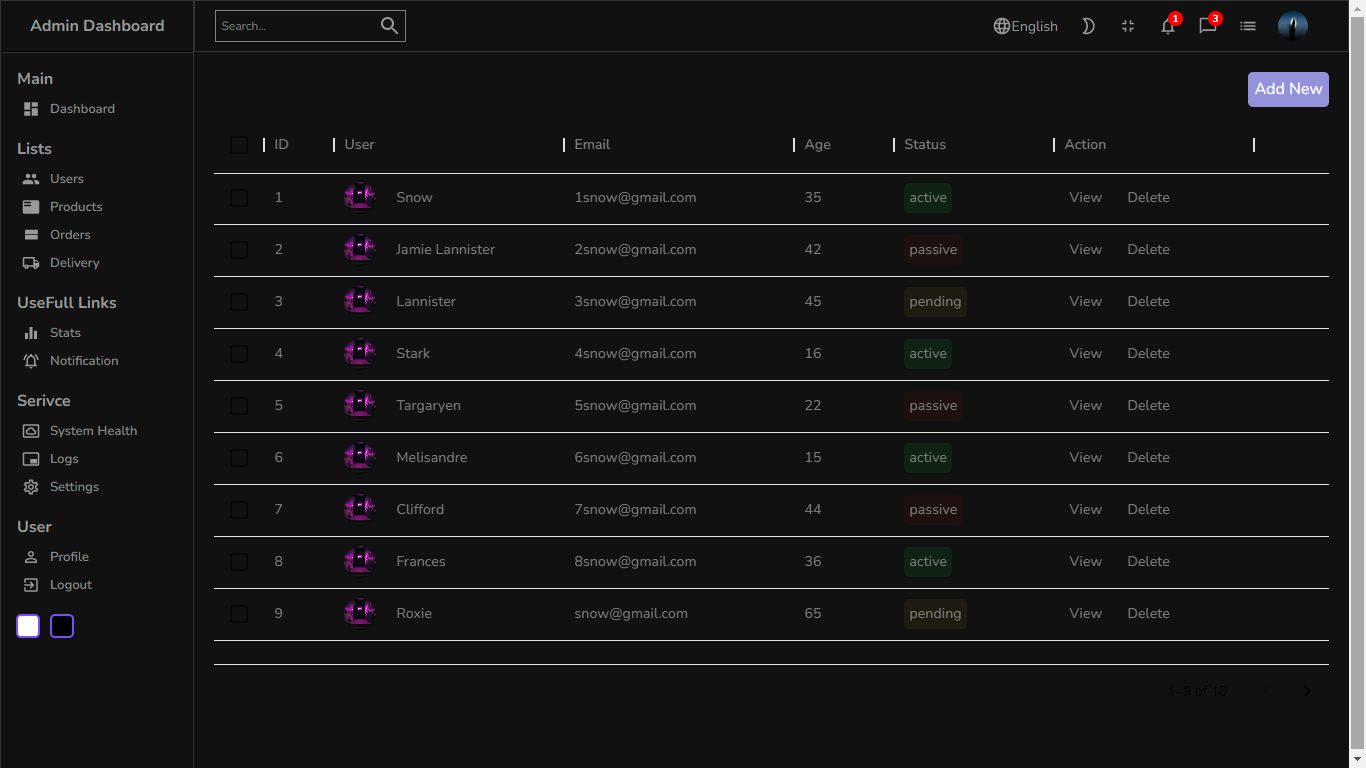Open notifications via the bell icon
The height and width of the screenshot is (768, 1366).
coord(1168,28)
